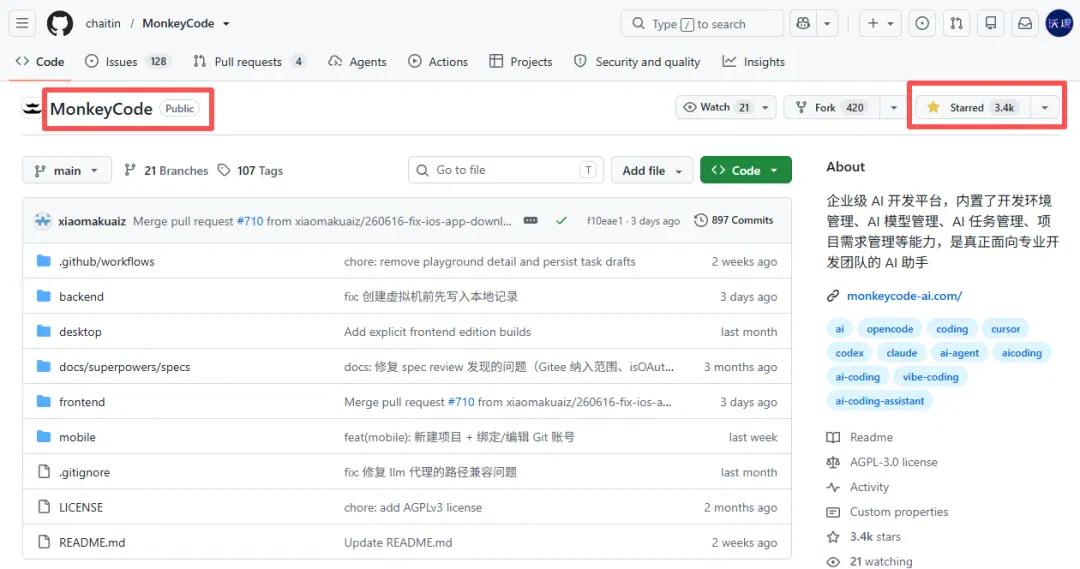This screenshot has height=569, width=1080.
Task: Expand the star lists dropdown arrow
Action: click(1045, 107)
